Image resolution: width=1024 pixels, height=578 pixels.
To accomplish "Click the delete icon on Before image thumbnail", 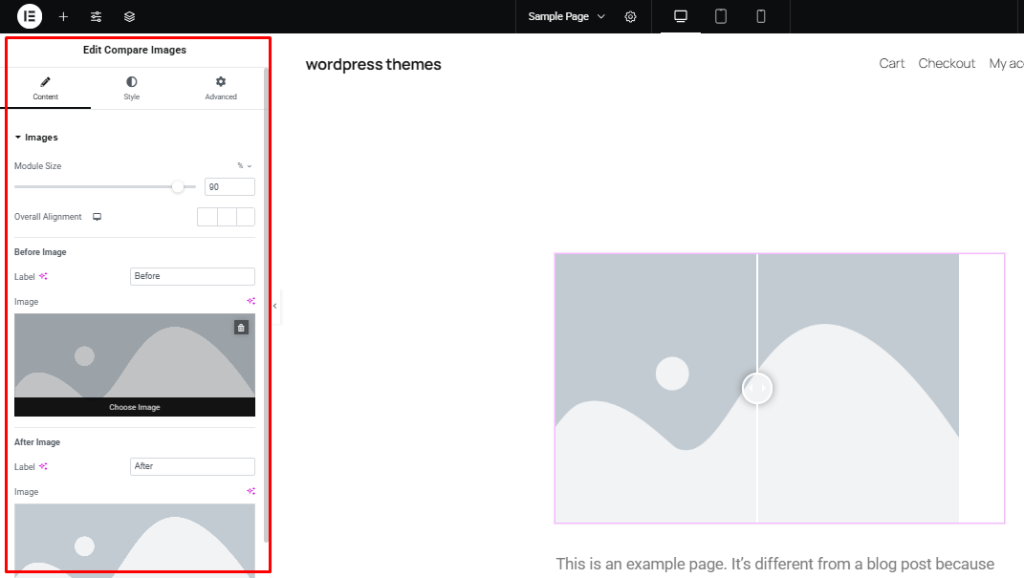I will [241, 327].
